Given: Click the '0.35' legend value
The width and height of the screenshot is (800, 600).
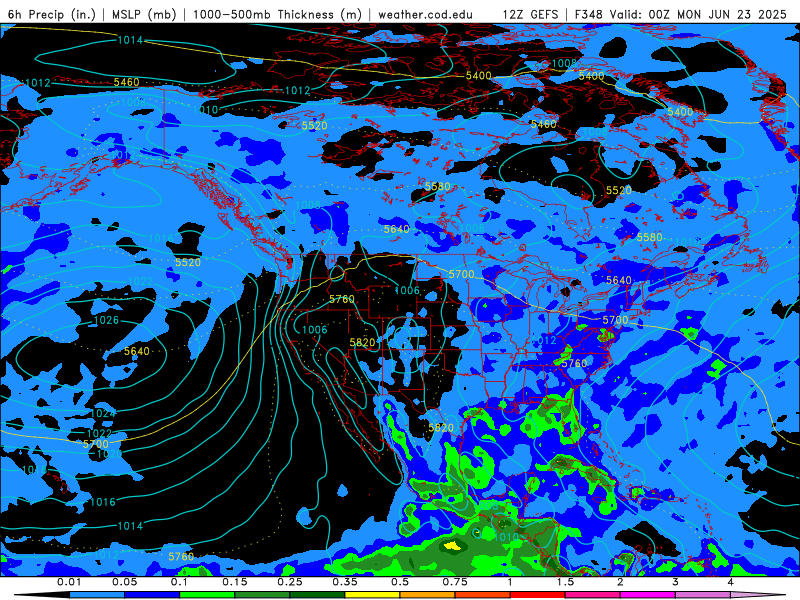Looking at the screenshot, I should [345, 582].
